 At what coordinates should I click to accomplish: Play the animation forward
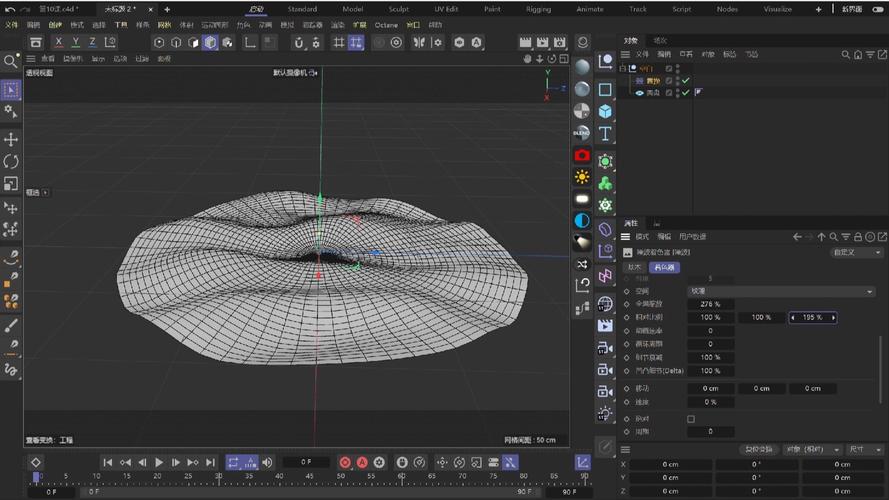(x=159, y=463)
